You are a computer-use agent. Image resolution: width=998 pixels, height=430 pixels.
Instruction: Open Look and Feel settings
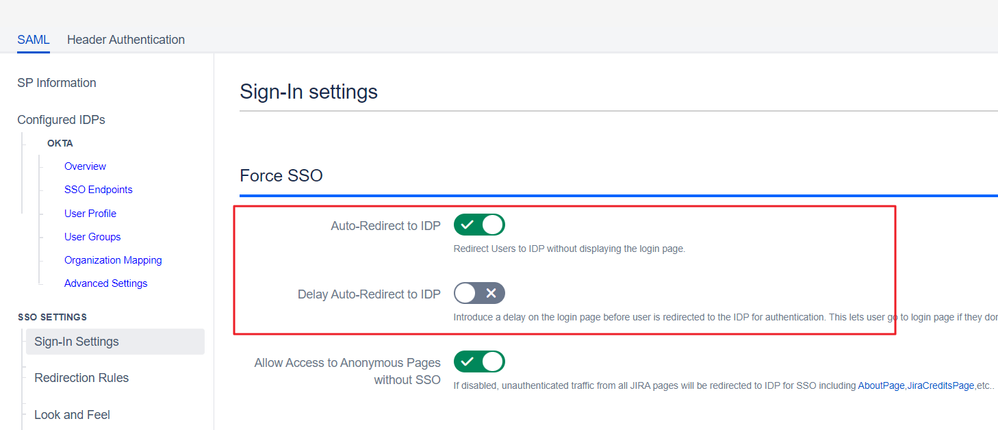click(x=72, y=415)
